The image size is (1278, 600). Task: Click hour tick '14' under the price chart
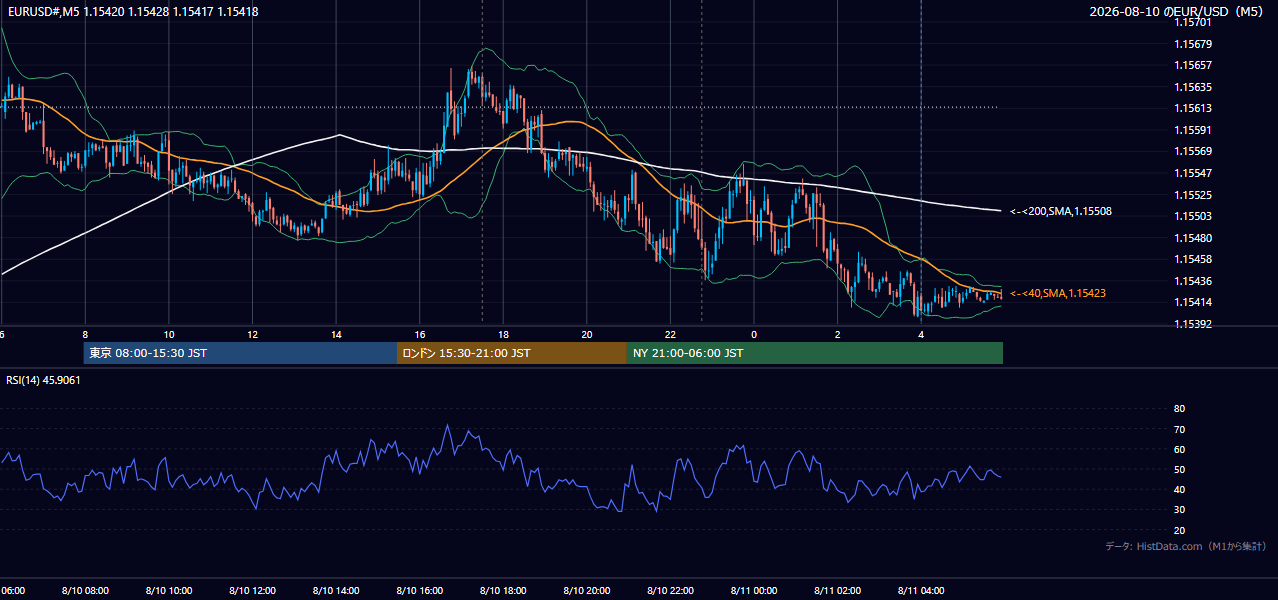coord(336,334)
